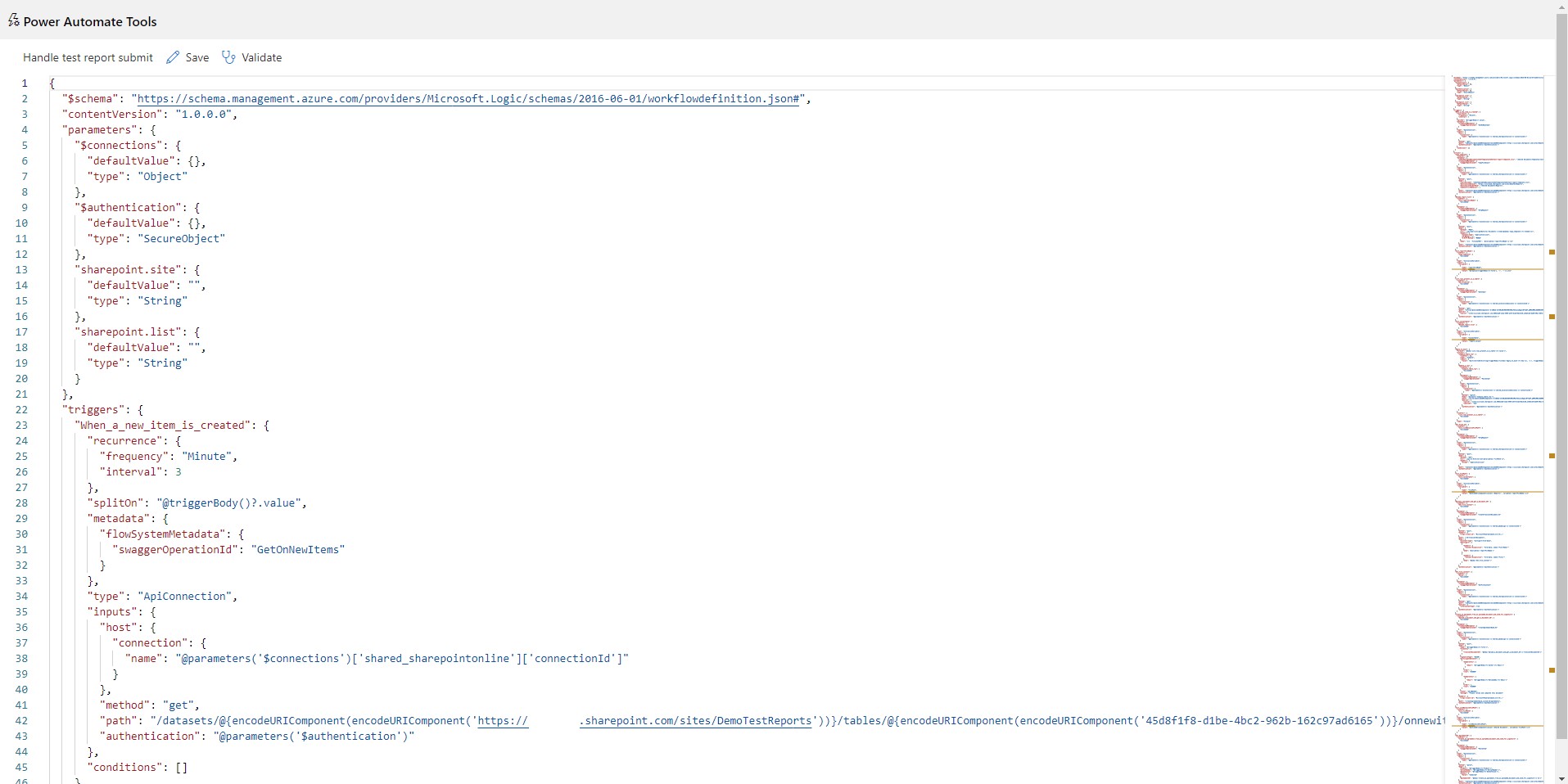Click the "Minute" frequency value
1568x784 pixels.
coord(206,456)
